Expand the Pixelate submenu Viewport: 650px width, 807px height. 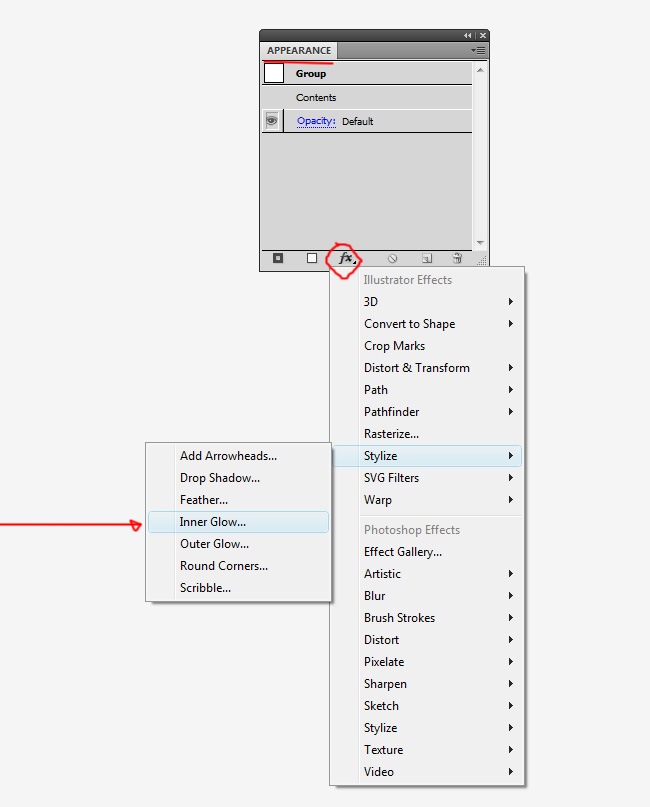[427, 662]
